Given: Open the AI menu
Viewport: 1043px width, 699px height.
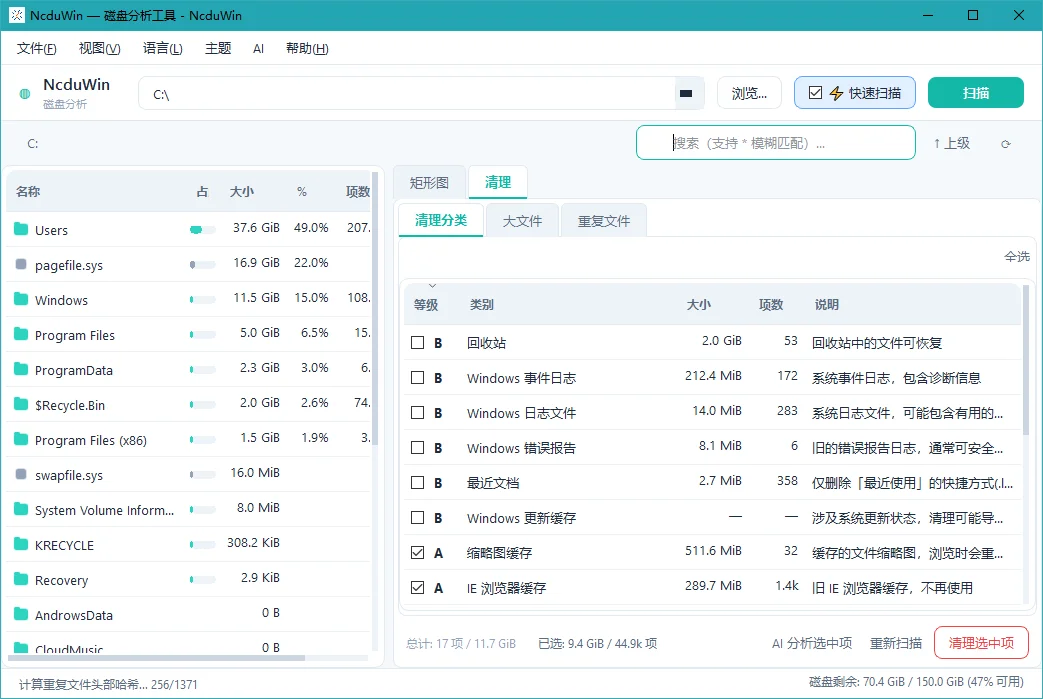Looking at the screenshot, I should [x=258, y=49].
